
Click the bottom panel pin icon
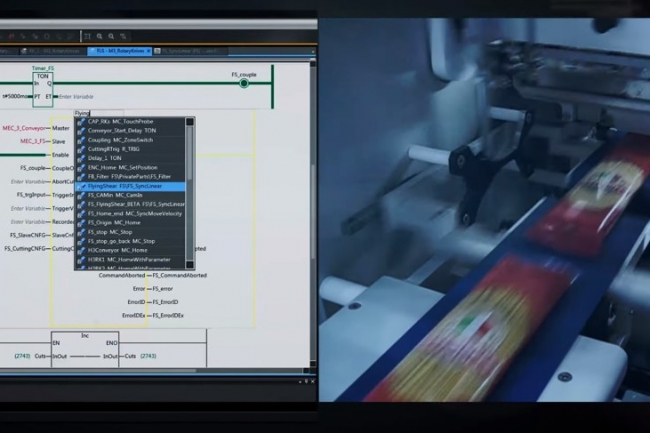click(306, 381)
